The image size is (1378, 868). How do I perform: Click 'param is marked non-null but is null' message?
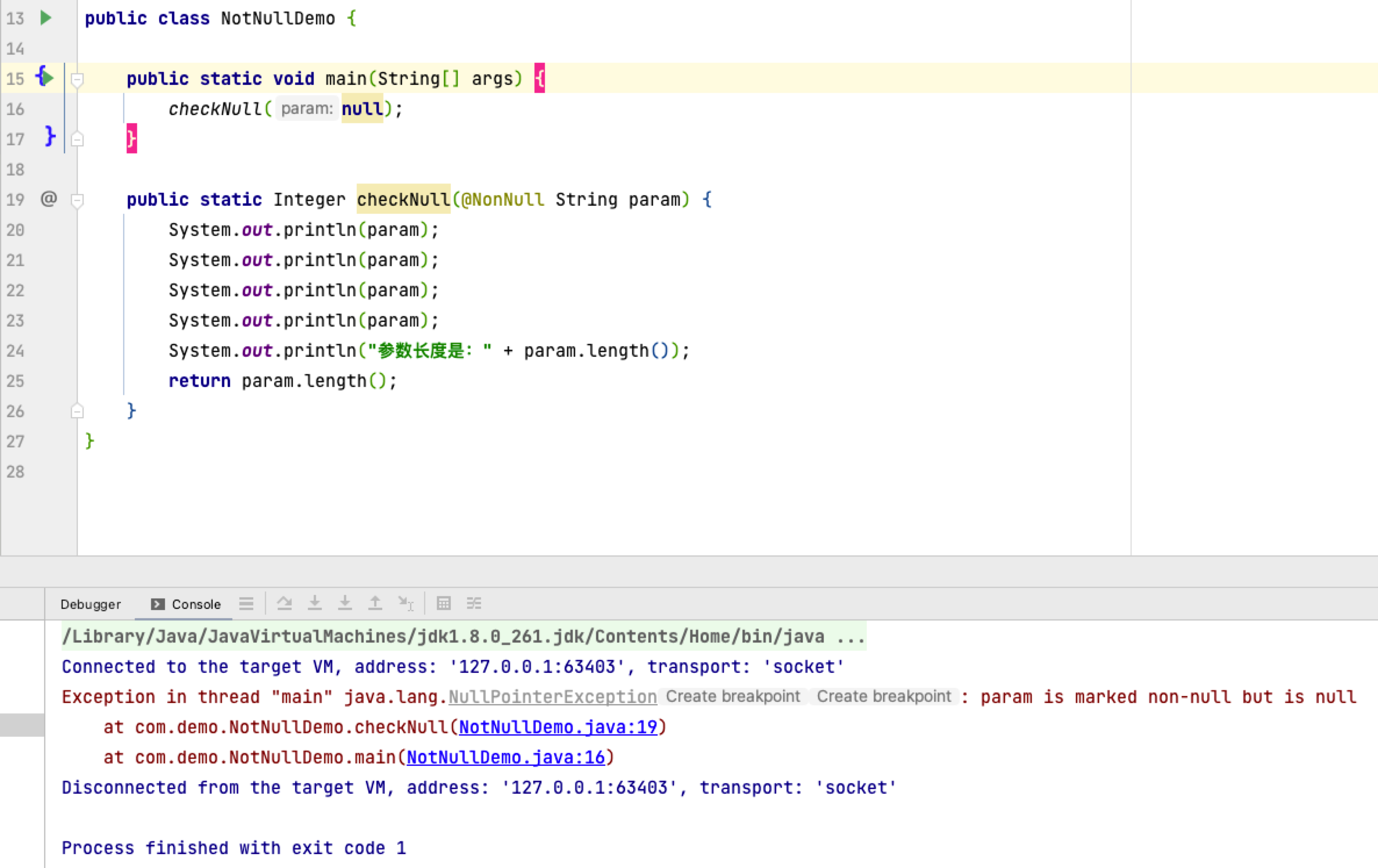pos(1168,697)
